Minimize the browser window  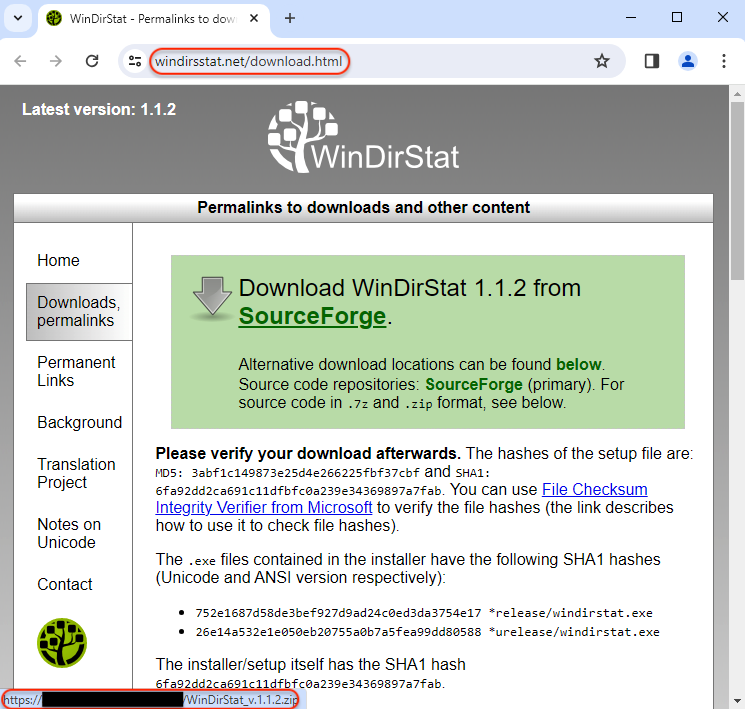tap(631, 18)
